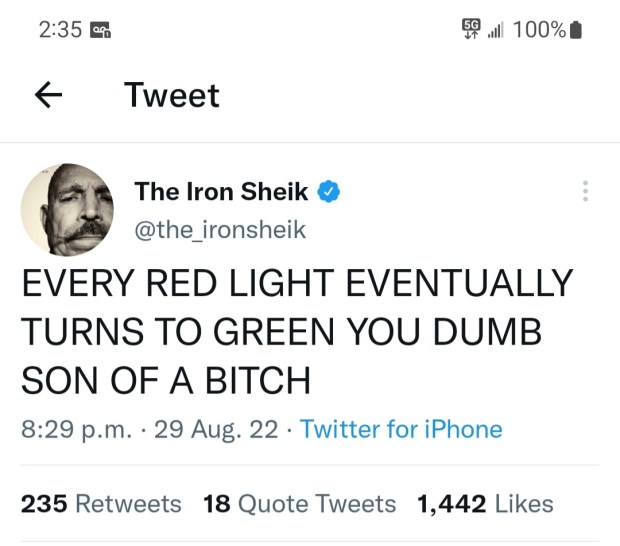Open the 18 Quote Tweets list
620x546 pixels.
click(x=299, y=503)
